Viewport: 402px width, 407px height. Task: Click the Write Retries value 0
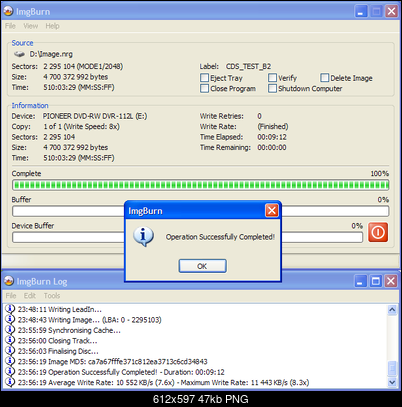(x=259, y=116)
